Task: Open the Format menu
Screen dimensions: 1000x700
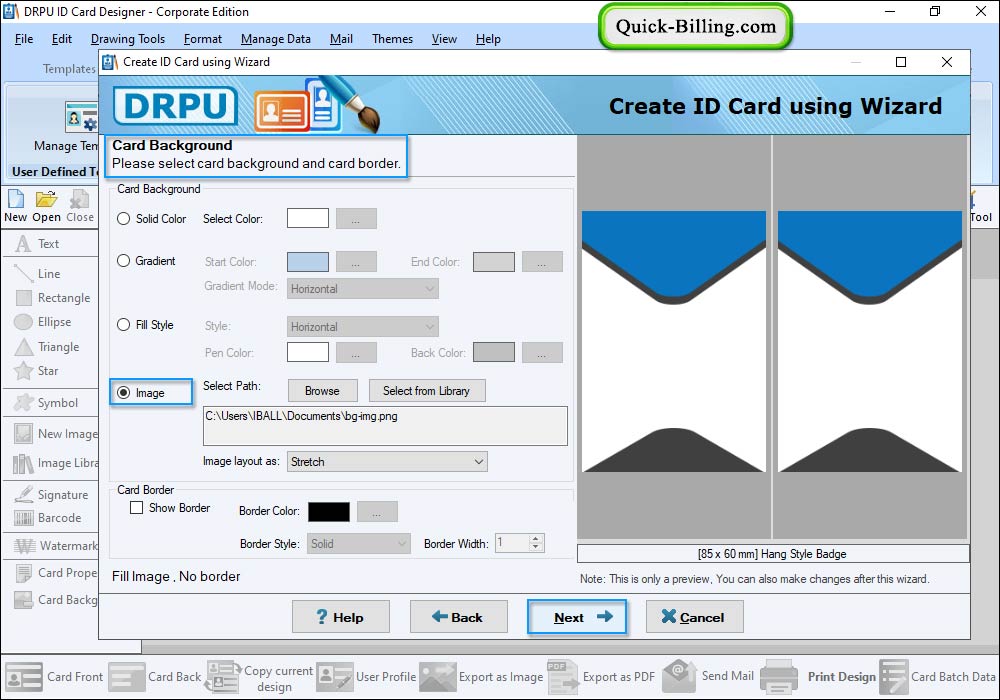Action: tap(203, 39)
